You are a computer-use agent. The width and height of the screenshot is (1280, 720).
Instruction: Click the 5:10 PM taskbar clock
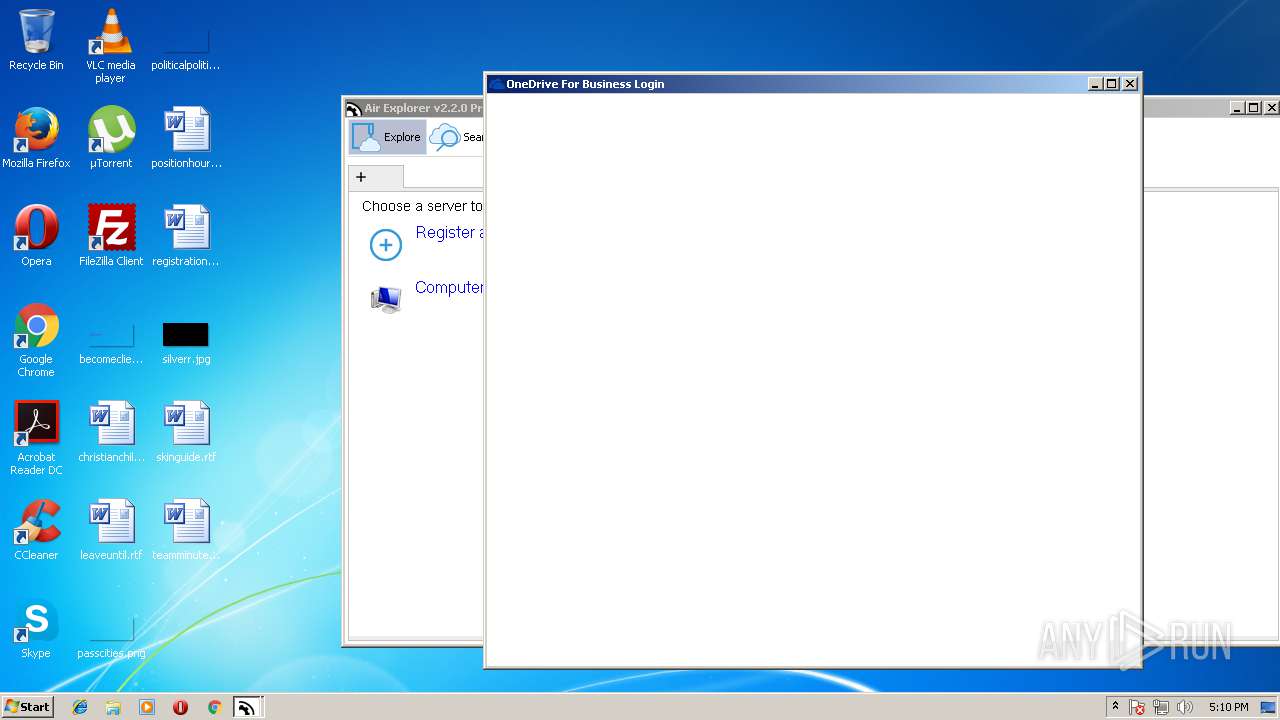coord(1228,707)
